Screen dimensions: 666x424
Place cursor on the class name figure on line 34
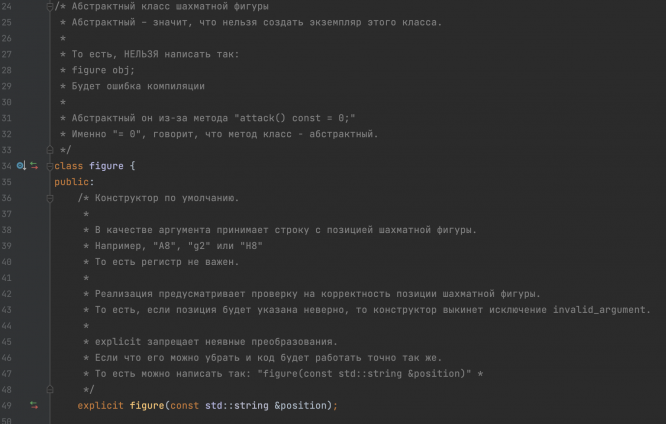[106, 165]
